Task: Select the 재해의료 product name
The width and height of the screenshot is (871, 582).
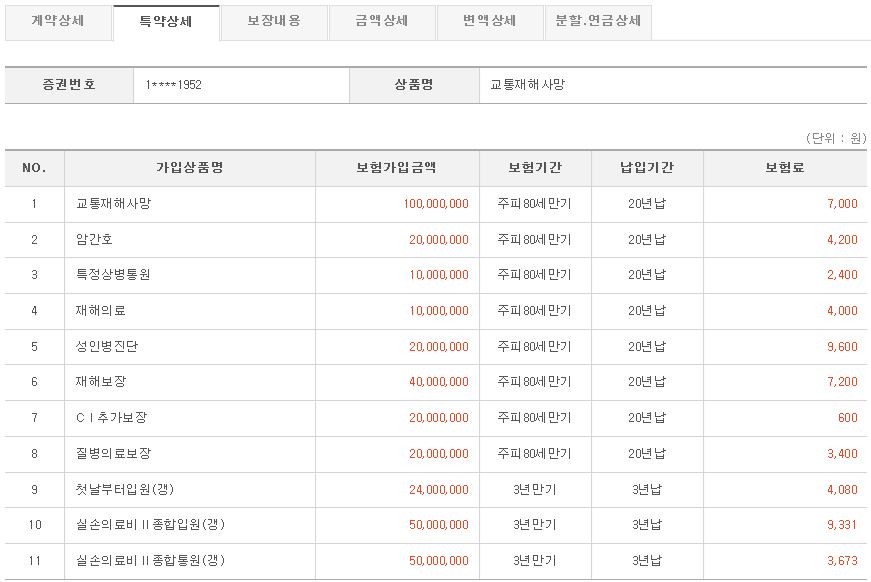Action: point(101,310)
